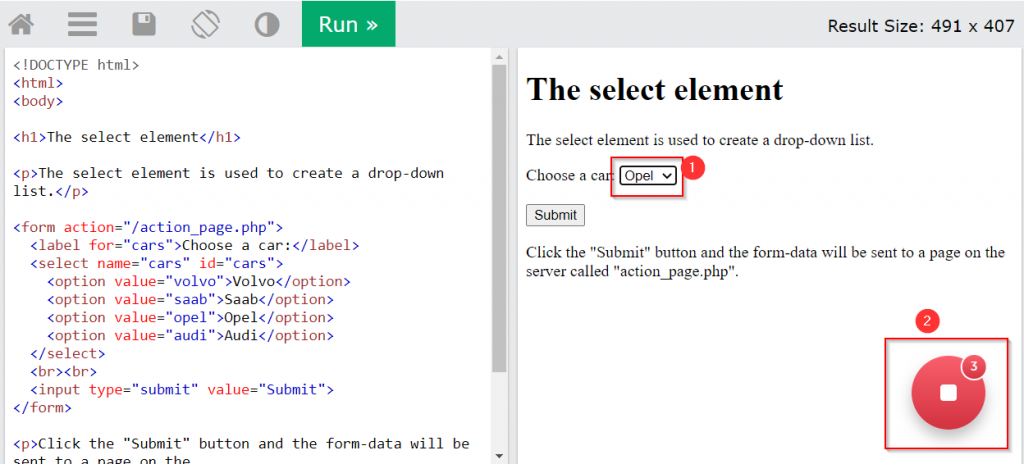Click the Audi option code line
The image size is (1024, 464).
[x=191, y=336]
